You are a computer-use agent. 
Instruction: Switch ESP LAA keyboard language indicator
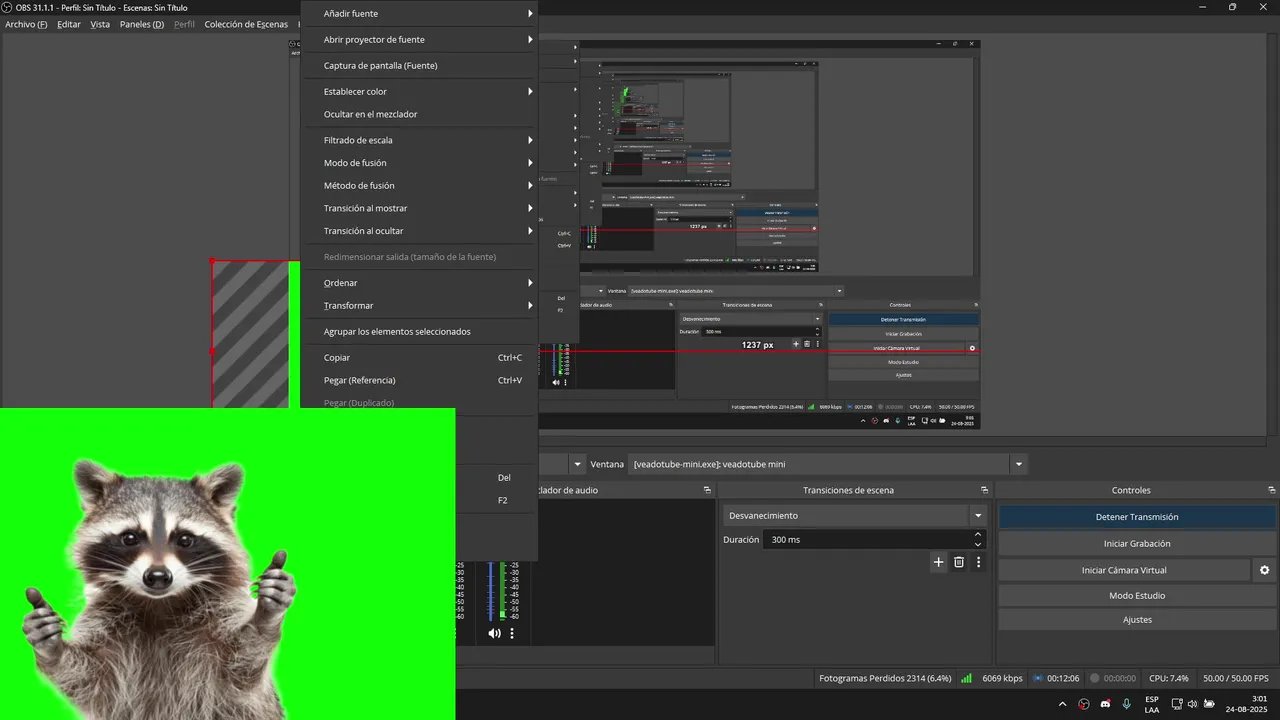[x=1152, y=704]
